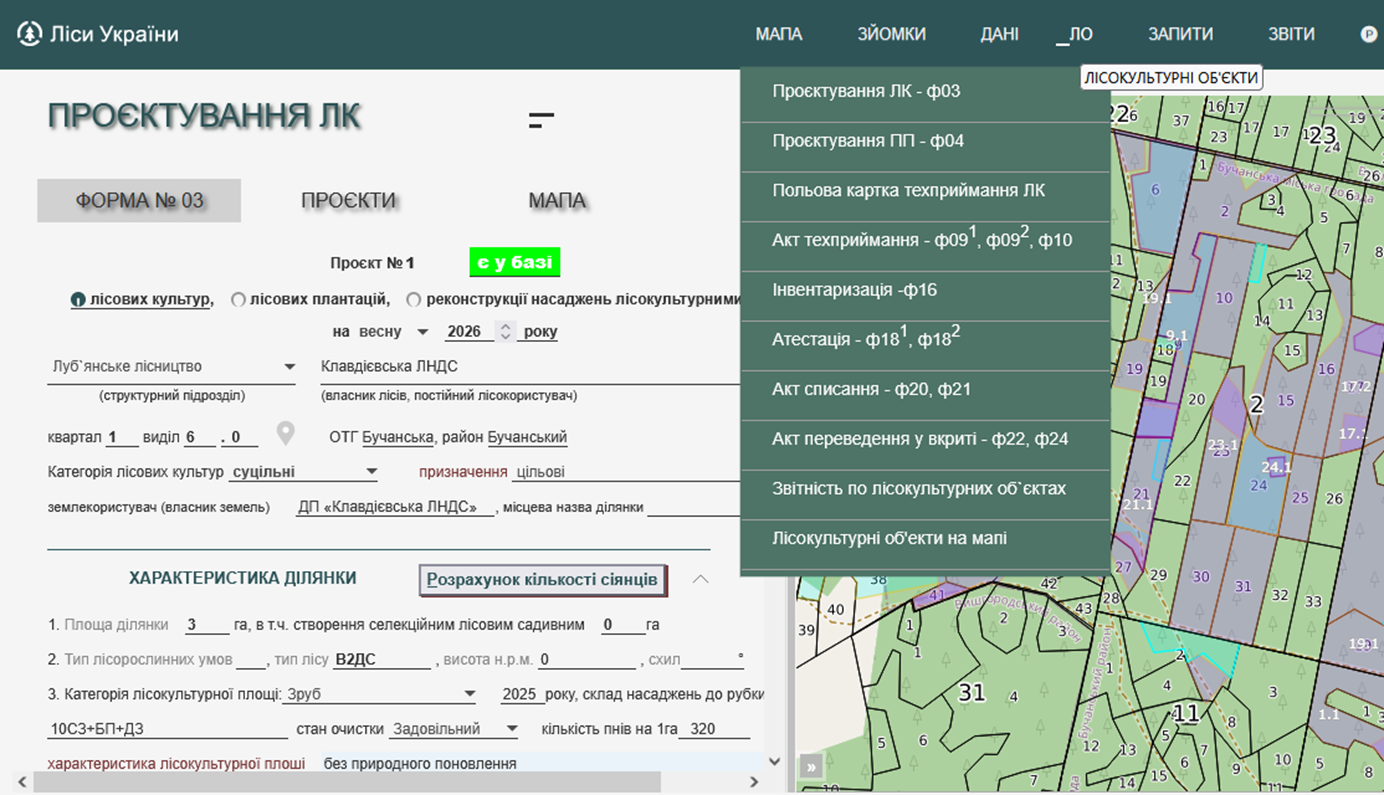Select реконструкції насаджень radio button
The height and width of the screenshot is (795, 1384).
(414, 299)
